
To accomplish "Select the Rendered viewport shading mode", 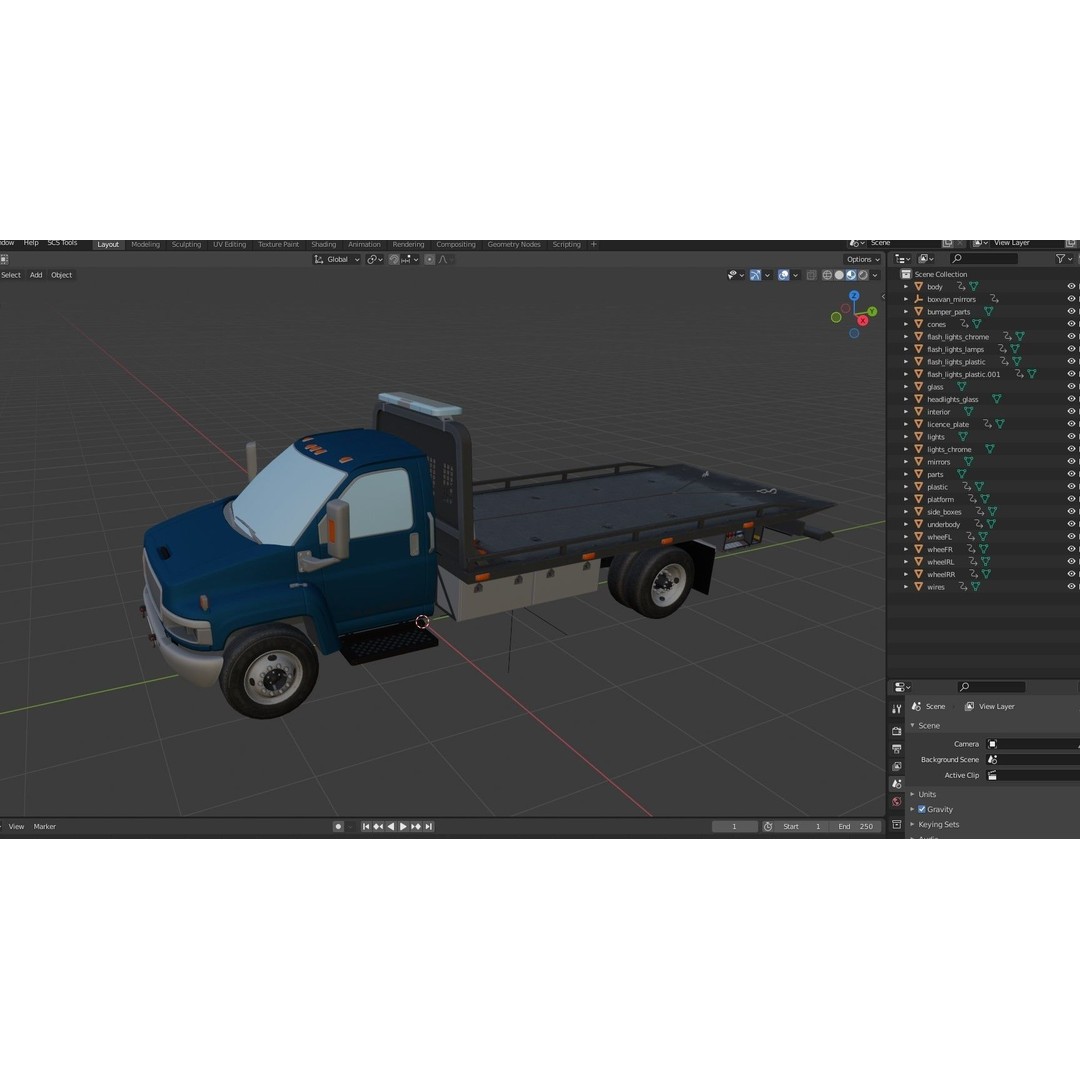I will pyautogui.click(x=863, y=275).
